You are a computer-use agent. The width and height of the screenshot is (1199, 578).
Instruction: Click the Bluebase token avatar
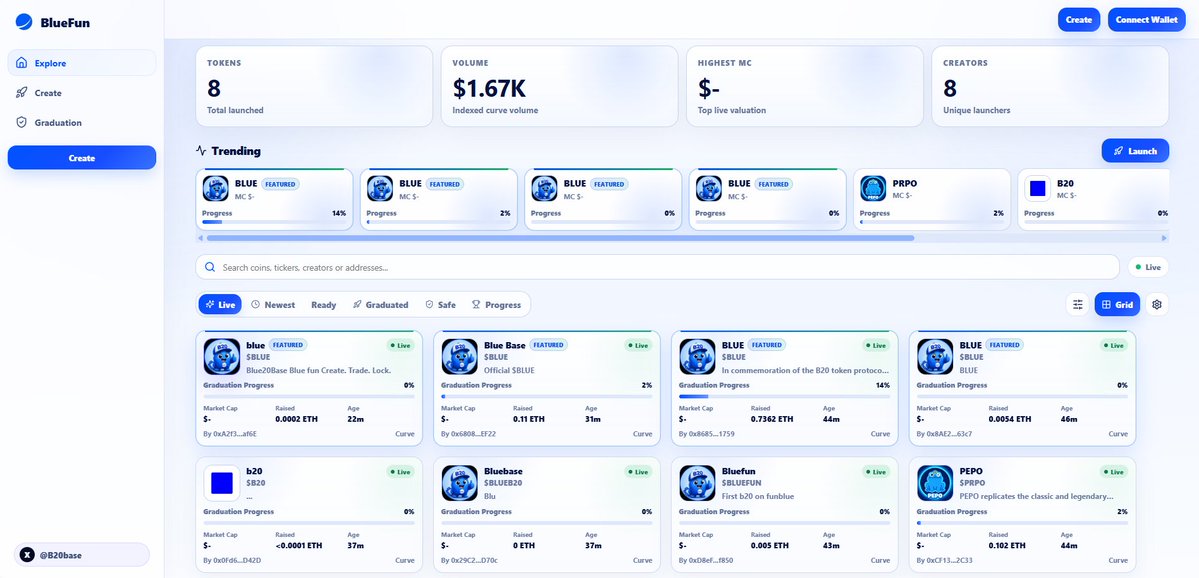click(460, 483)
